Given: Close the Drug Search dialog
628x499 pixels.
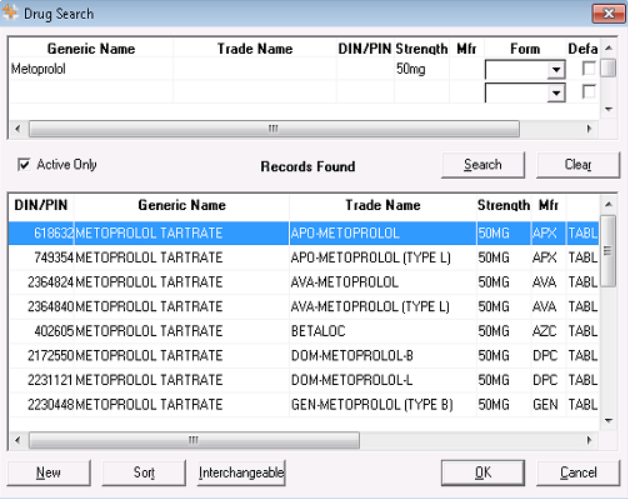Looking at the screenshot, I should coord(608,14).
